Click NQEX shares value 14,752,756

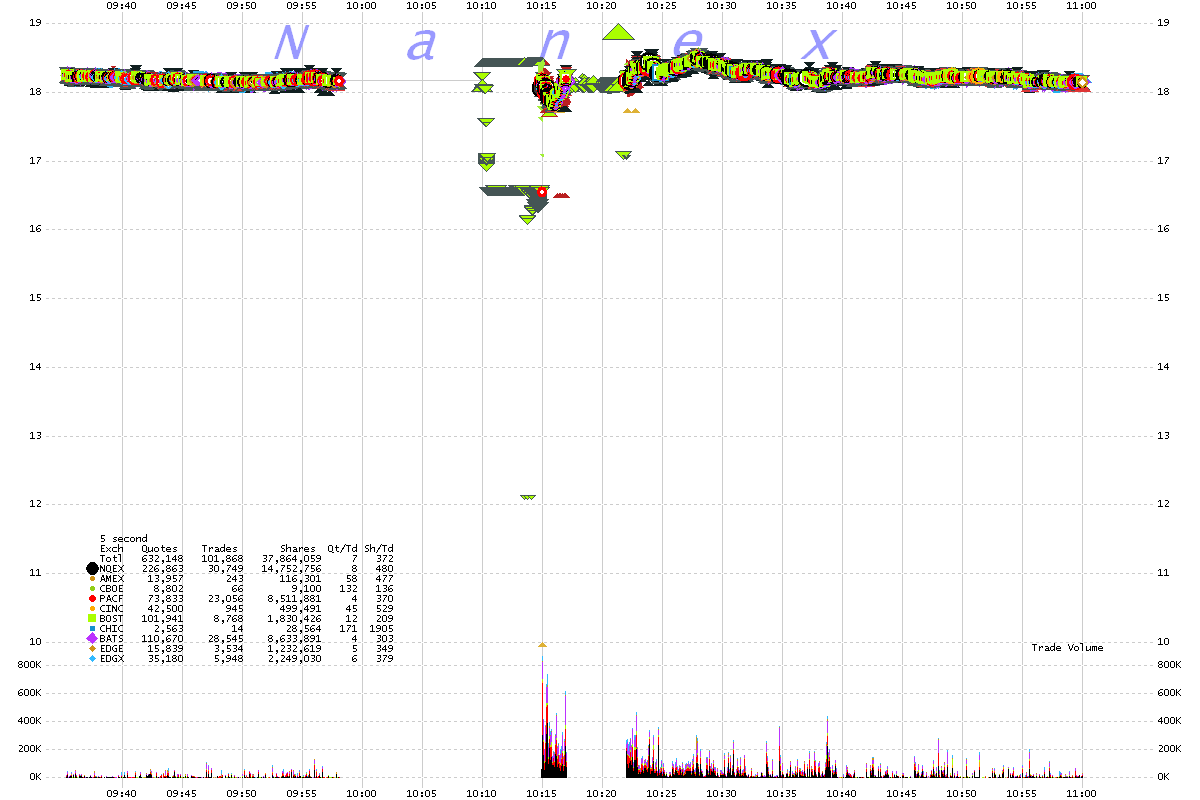(292, 569)
